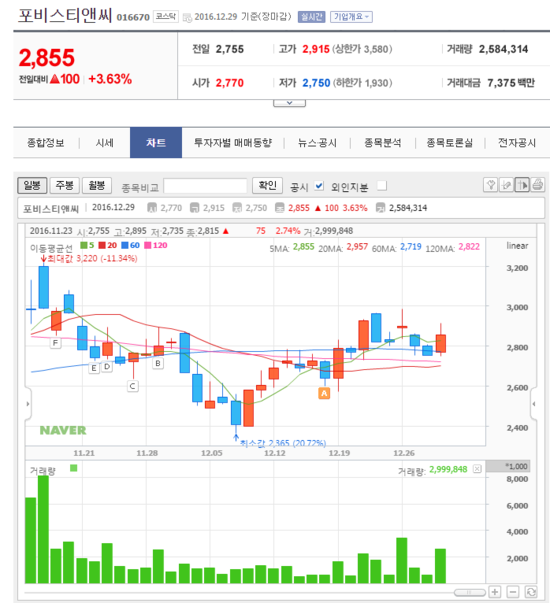The width and height of the screenshot is (550, 603).
Task: Click the tallest green volume bar
Action: (x=43, y=529)
